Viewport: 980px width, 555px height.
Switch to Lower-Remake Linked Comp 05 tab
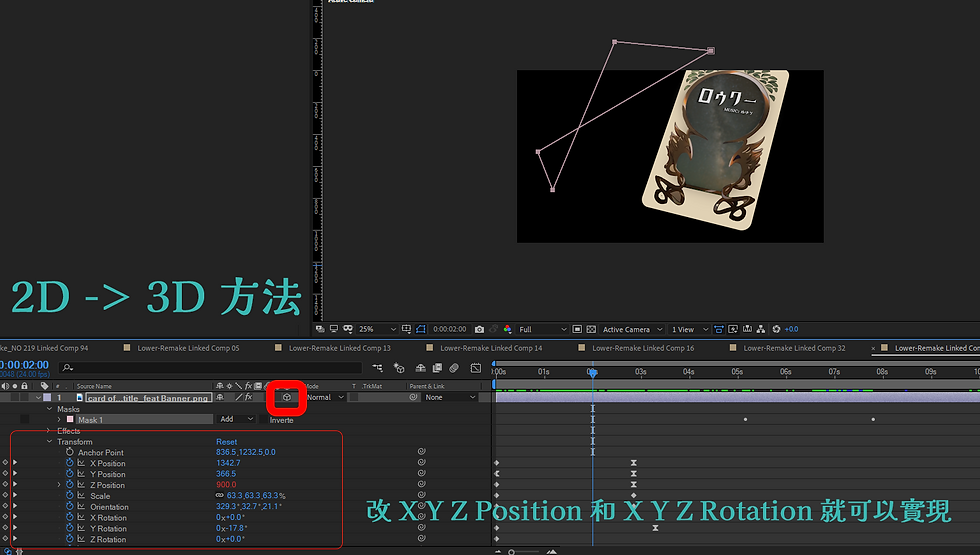pos(188,348)
